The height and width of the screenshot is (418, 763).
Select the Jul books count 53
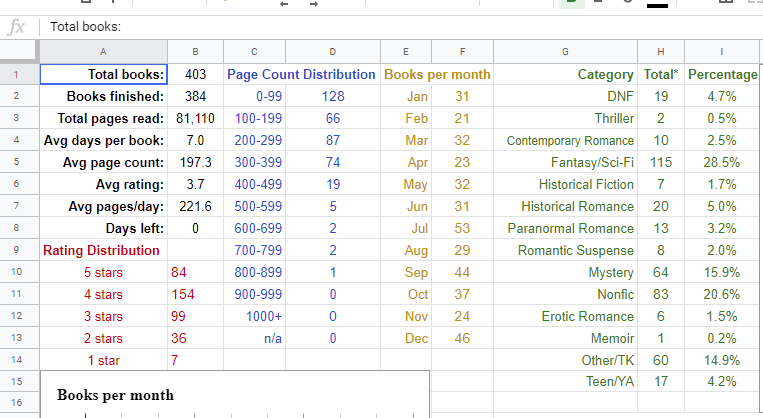(462, 228)
